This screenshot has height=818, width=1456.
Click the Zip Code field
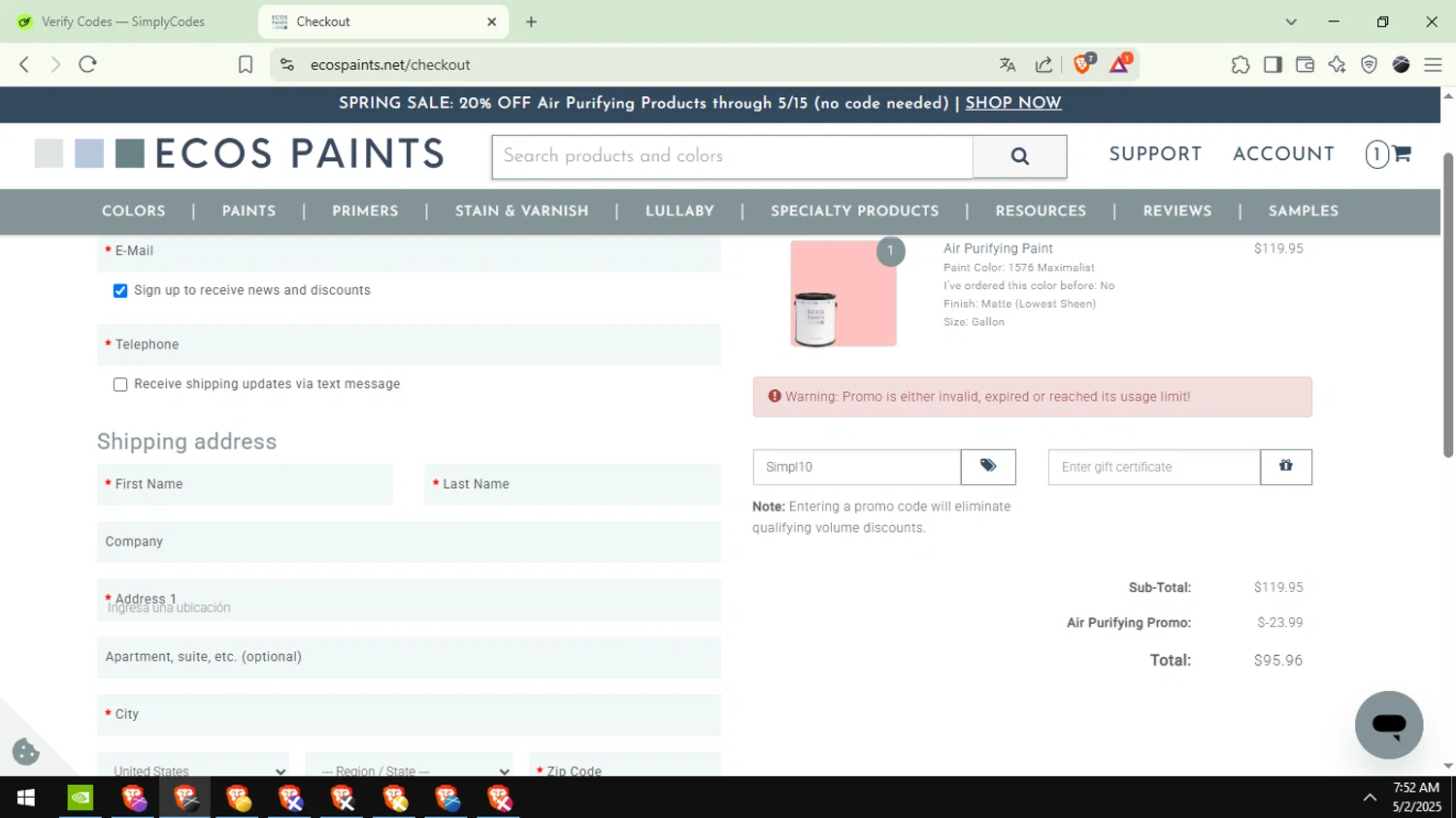coord(625,765)
